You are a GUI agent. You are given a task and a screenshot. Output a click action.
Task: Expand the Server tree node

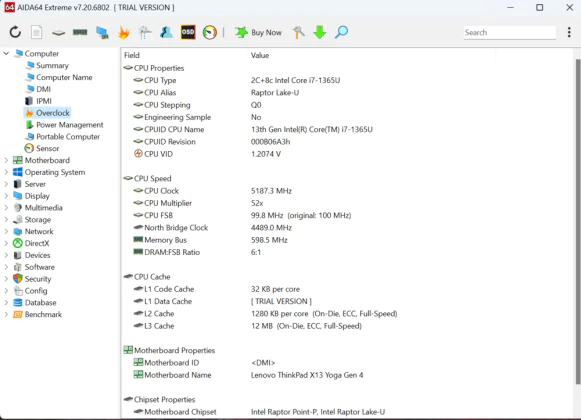point(6,184)
